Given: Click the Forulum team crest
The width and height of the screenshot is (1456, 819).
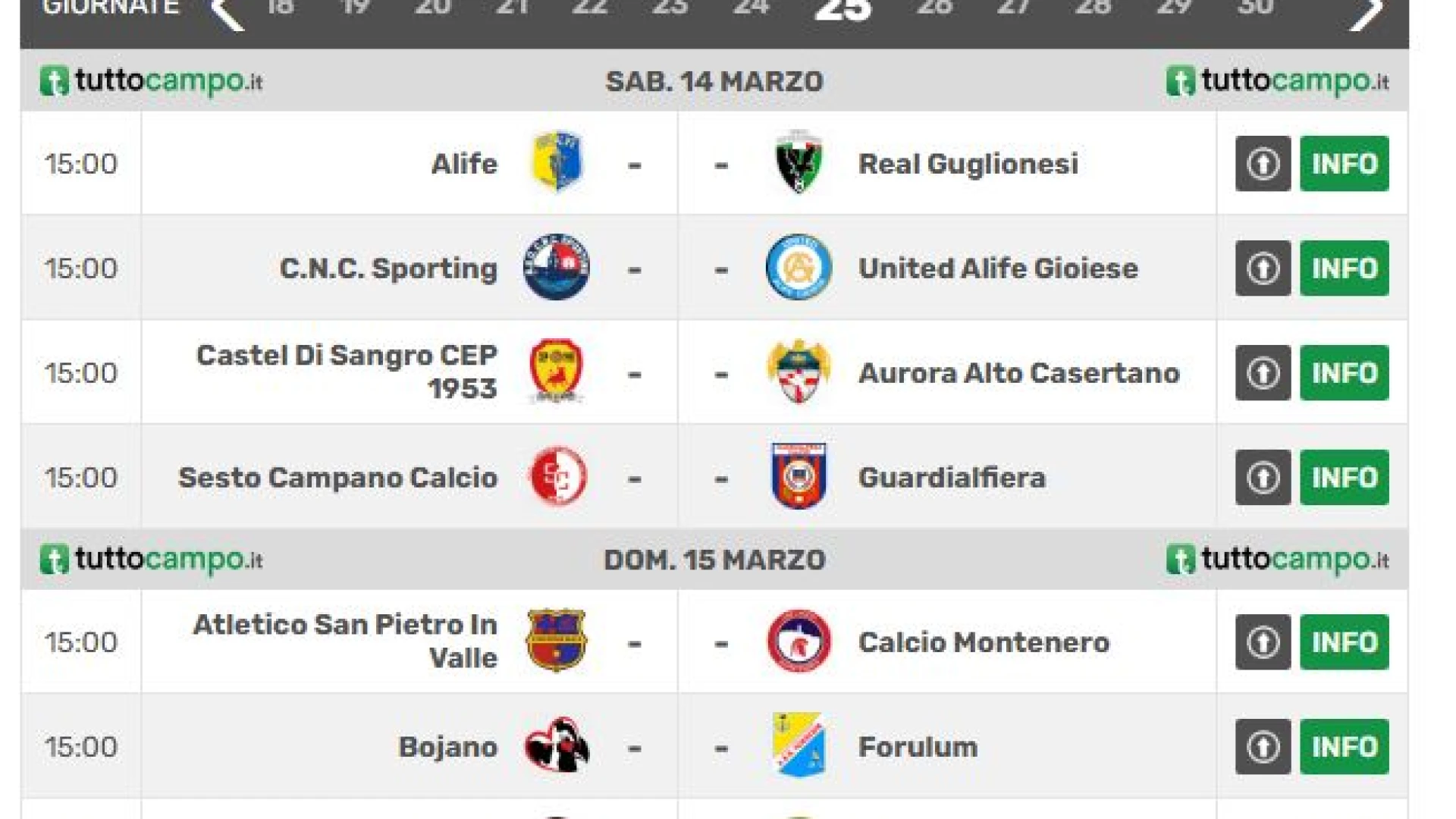Looking at the screenshot, I should tap(799, 746).
